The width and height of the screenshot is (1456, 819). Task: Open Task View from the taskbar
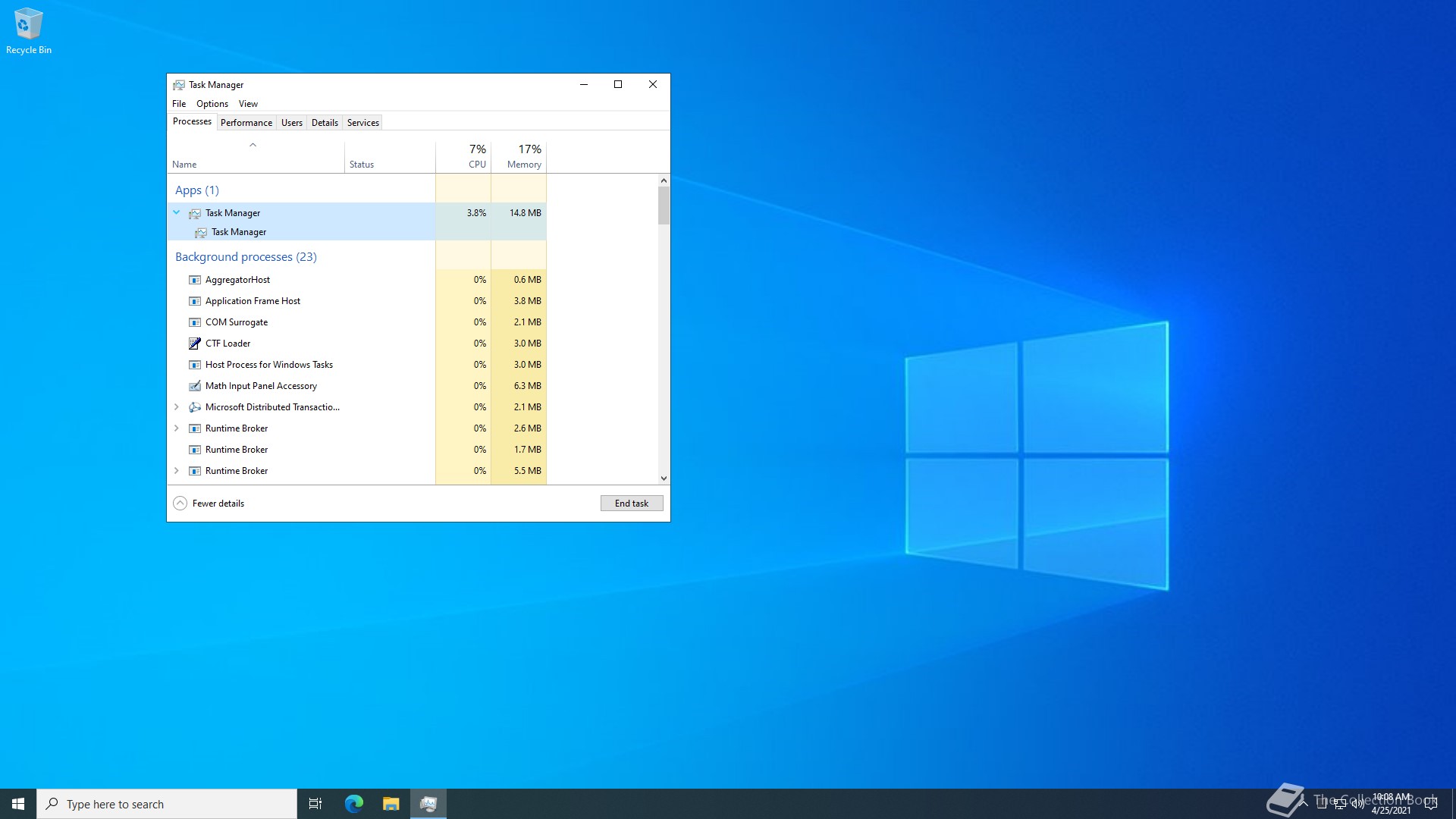315,804
